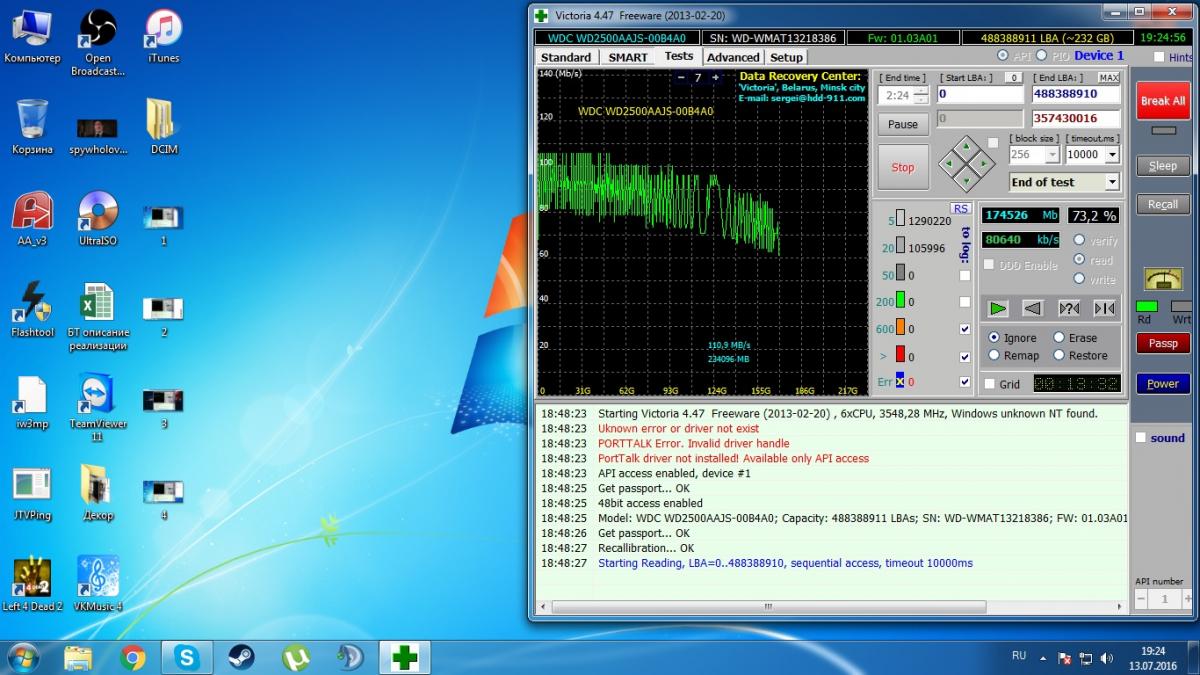Open the UltraISO desktop icon
The height and width of the screenshot is (675, 1200).
(98, 220)
